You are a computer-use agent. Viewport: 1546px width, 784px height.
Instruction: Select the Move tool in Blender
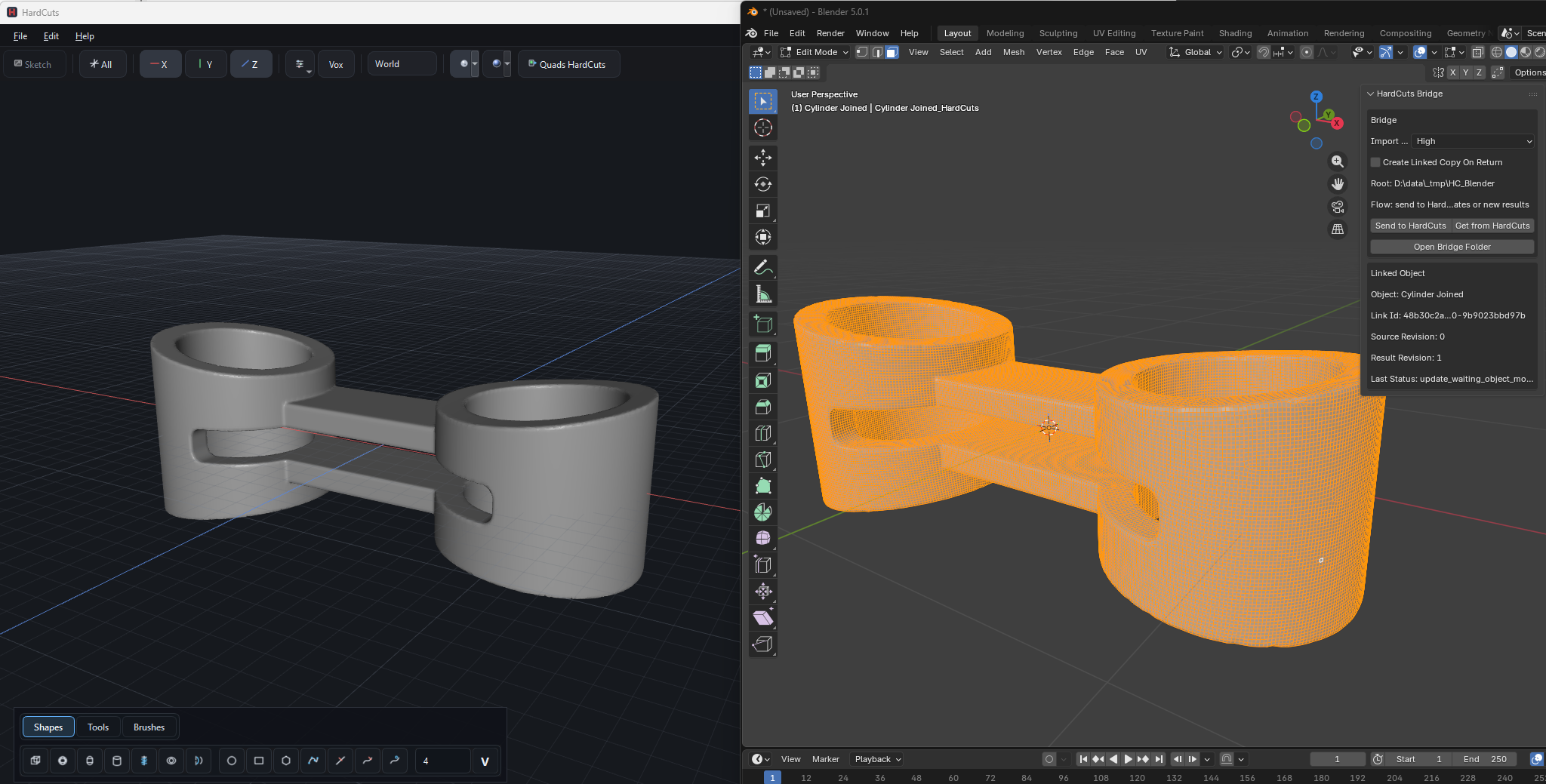click(x=763, y=158)
